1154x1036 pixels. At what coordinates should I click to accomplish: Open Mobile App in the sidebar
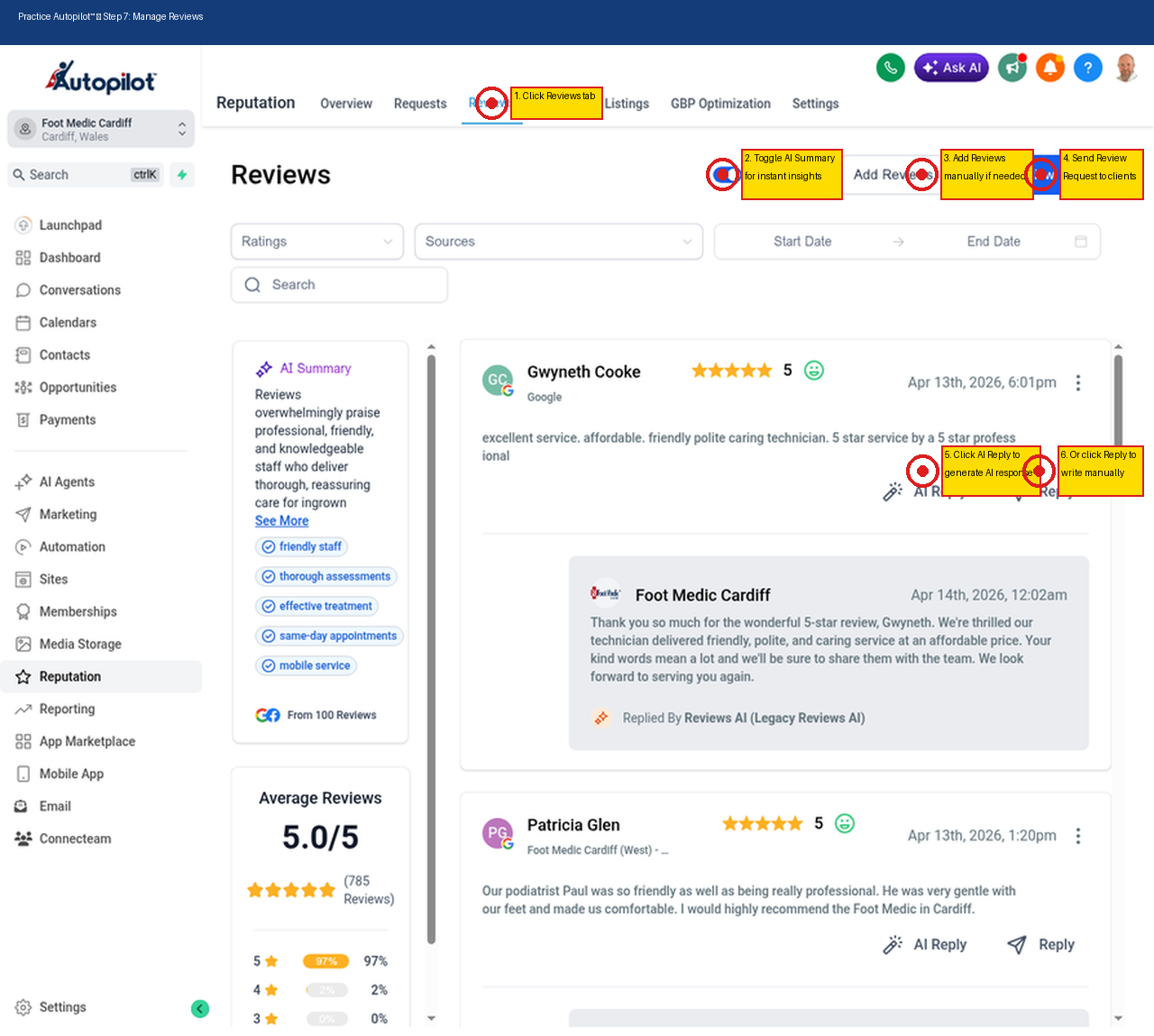[71, 775]
